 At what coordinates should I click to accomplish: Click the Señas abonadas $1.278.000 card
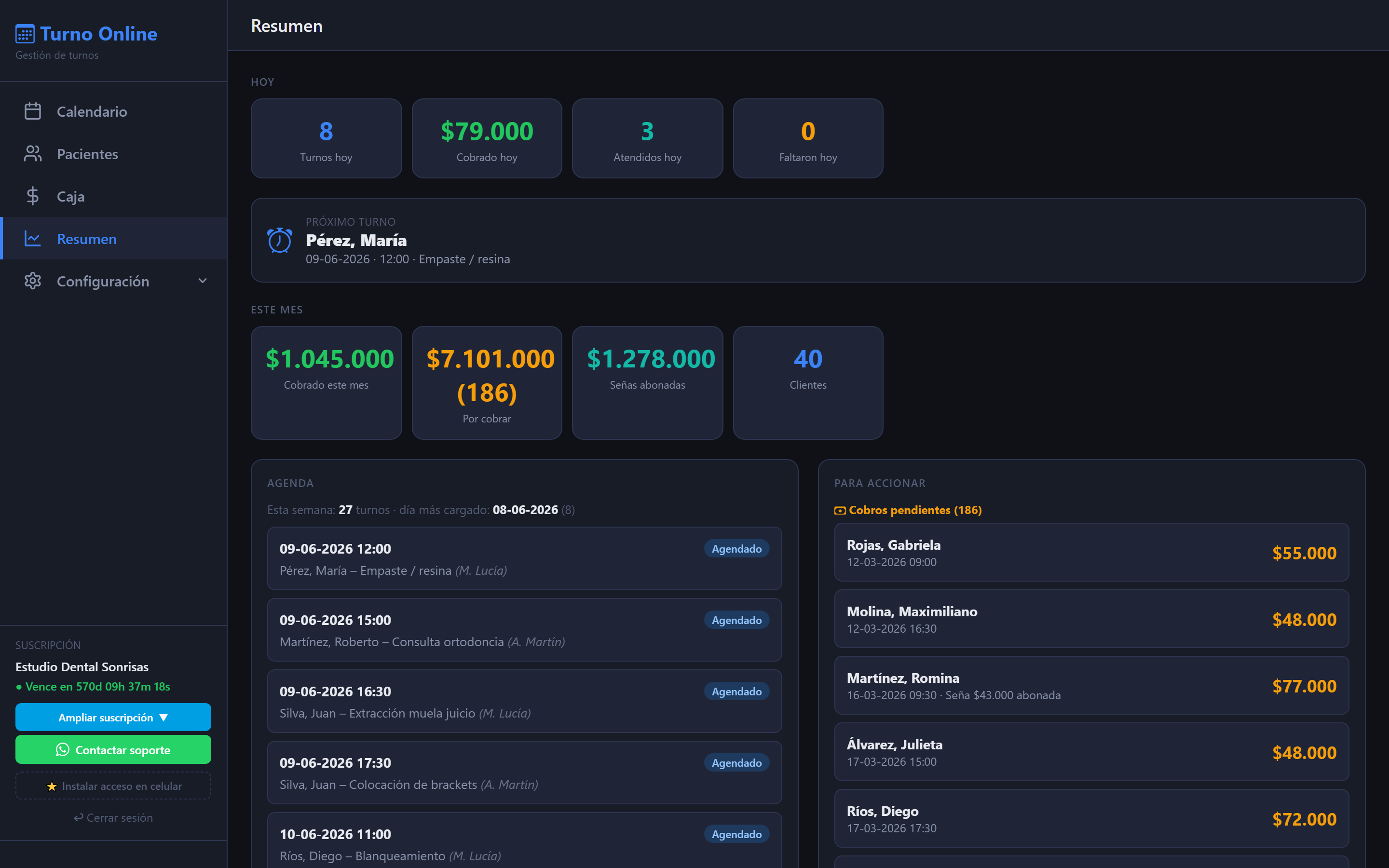tap(647, 383)
